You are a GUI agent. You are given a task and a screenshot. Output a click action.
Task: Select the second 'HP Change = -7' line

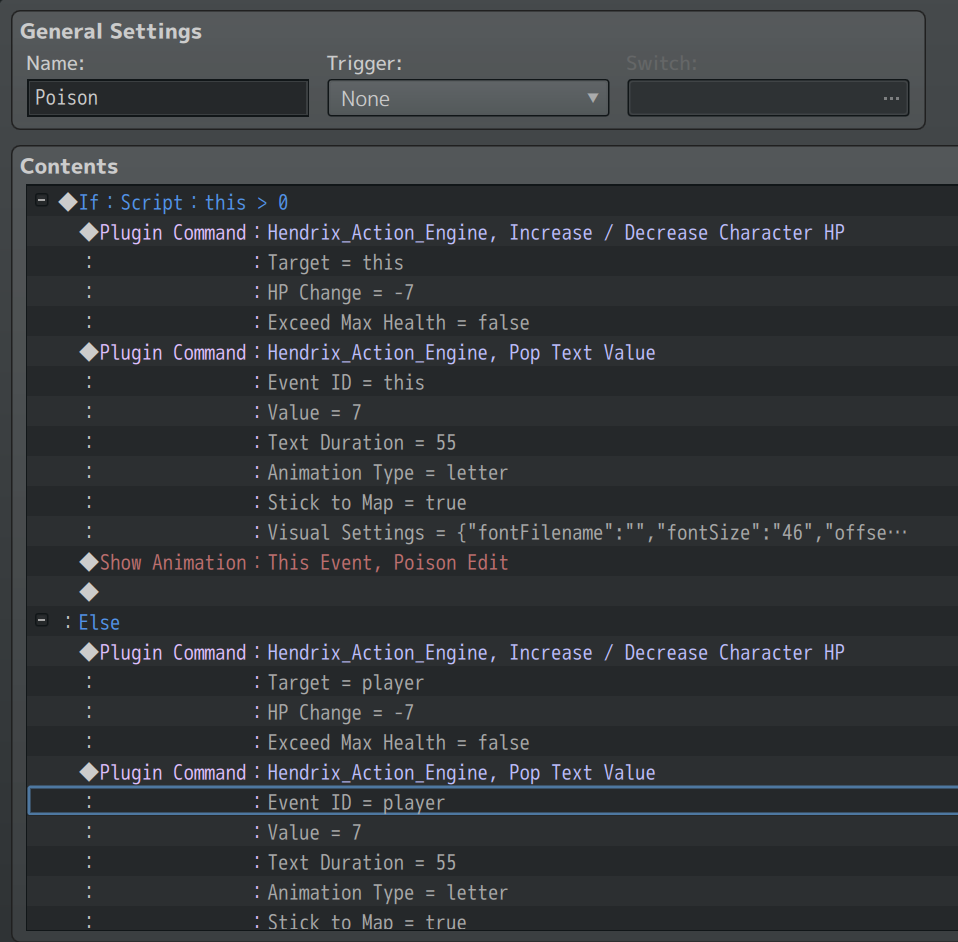click(x=492, y=712)
